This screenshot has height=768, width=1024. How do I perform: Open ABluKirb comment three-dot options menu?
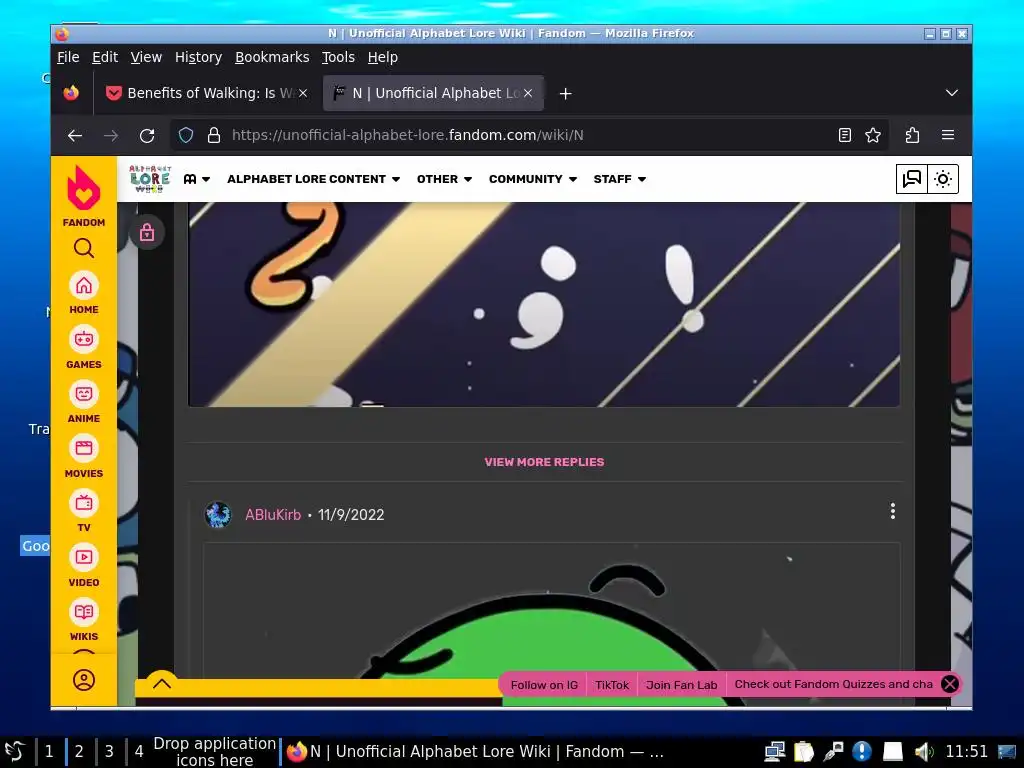click(x=893, y=511)
